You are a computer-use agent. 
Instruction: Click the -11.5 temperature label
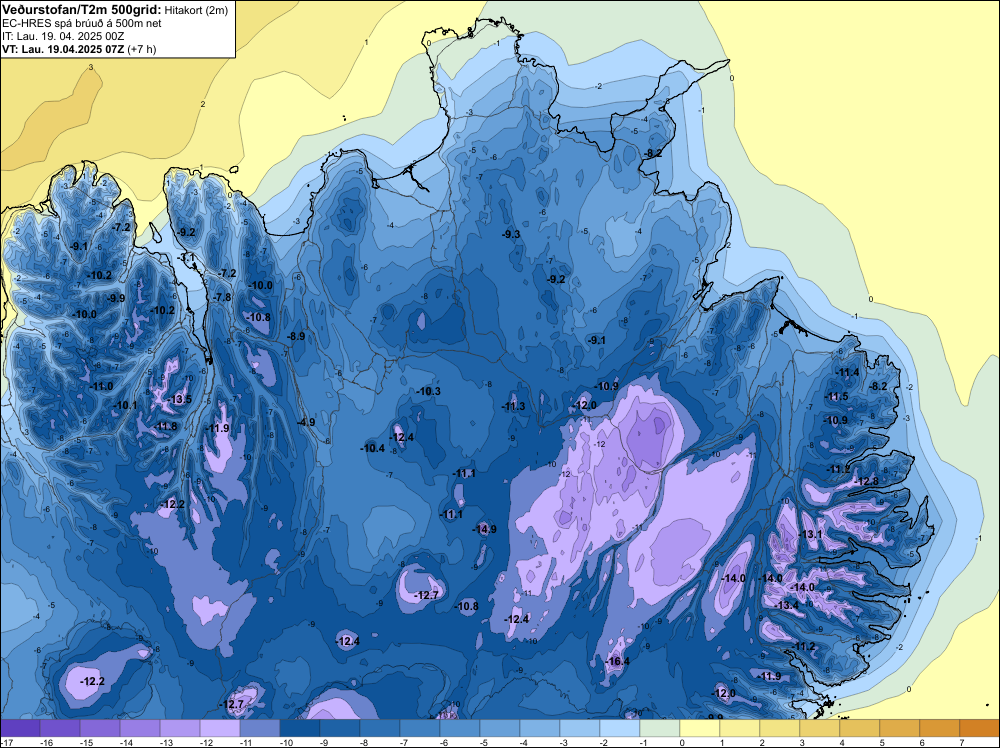(x=837, y=397)
